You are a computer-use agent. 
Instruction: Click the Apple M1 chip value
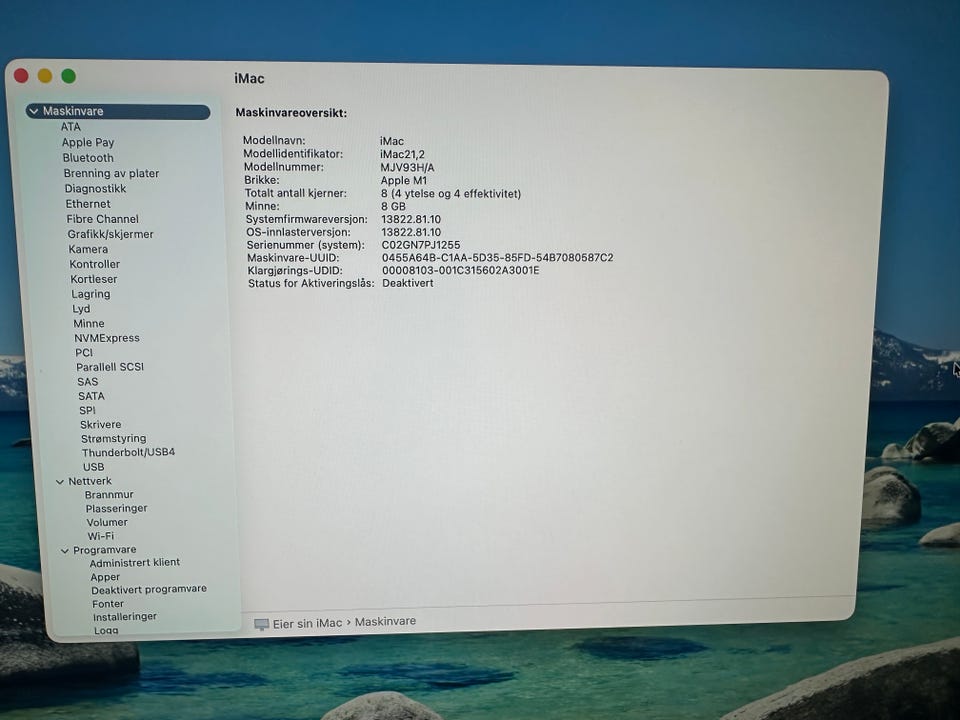pos(403,181)
